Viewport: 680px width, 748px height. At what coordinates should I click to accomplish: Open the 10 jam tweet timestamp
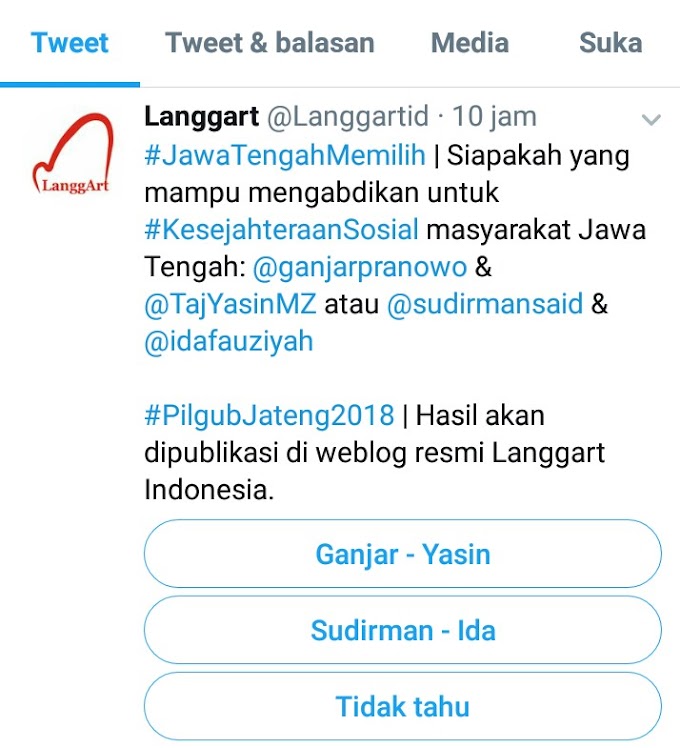click(494, 116)
